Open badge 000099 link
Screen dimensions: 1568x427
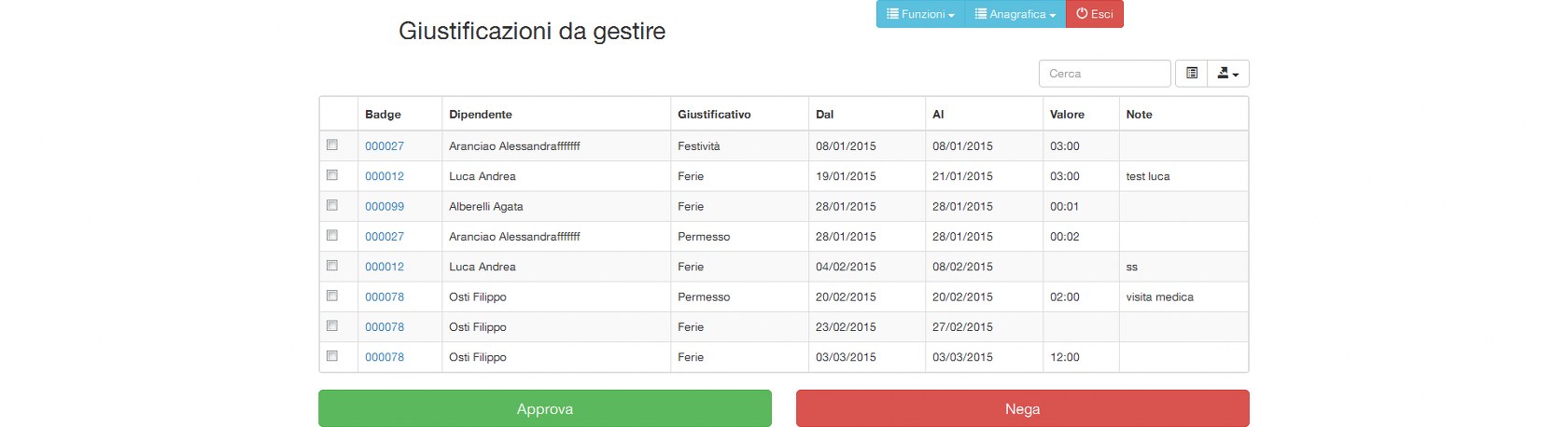385,206
